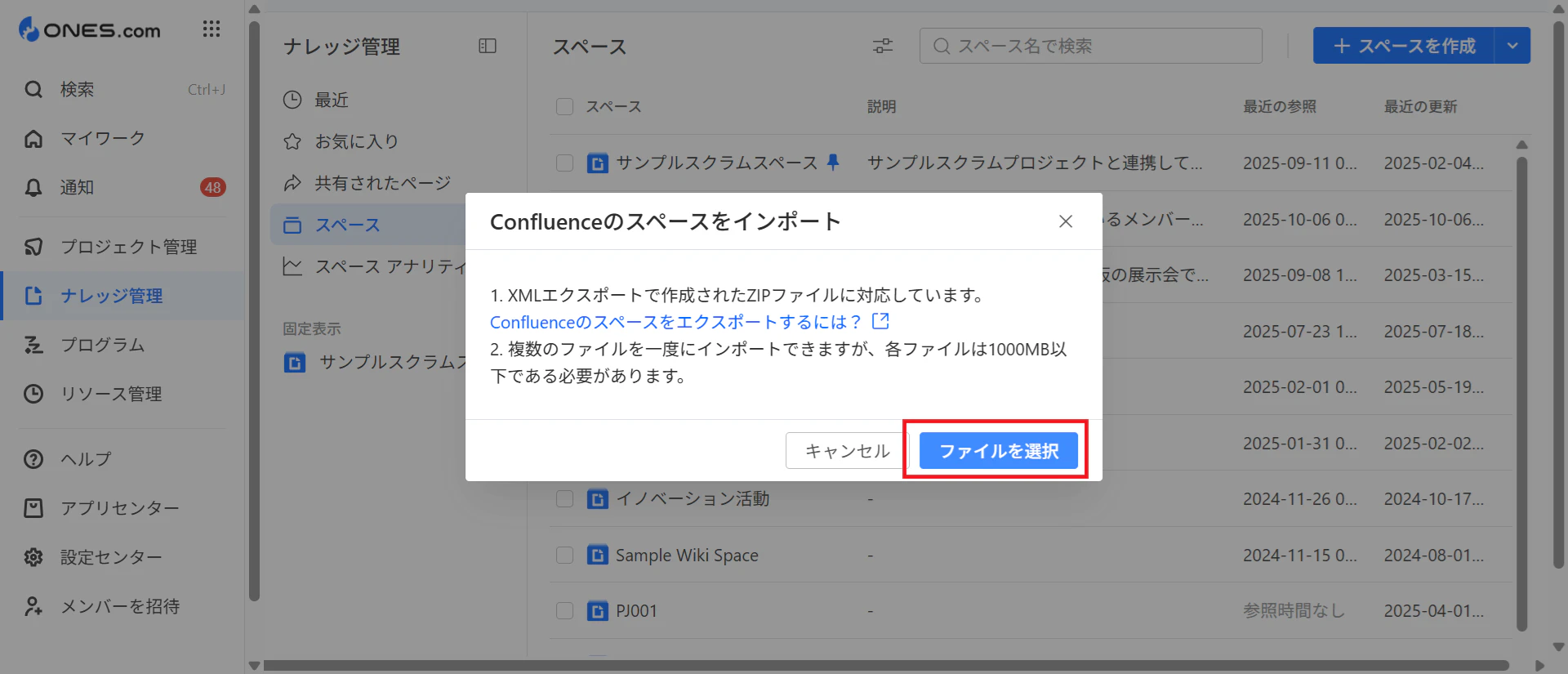Click the スペース アナリティクス chart icon
Image resolution: width=1568 pixels, height=674 pixels.
(x=292, y=266)
